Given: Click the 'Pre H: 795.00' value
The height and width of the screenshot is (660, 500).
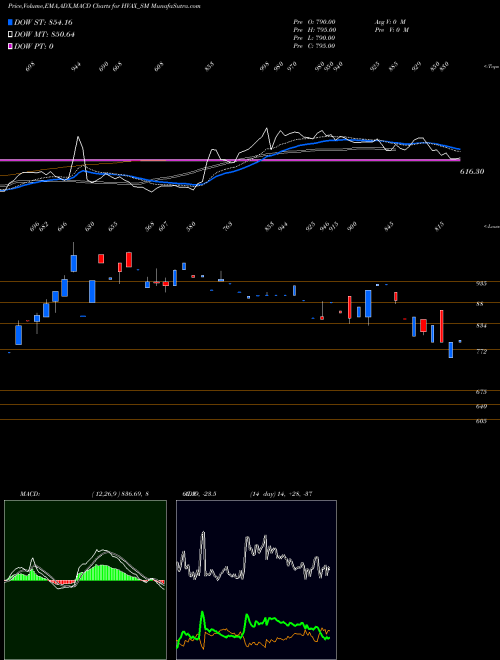Looking at the screenshot, I should click(314, 30).
